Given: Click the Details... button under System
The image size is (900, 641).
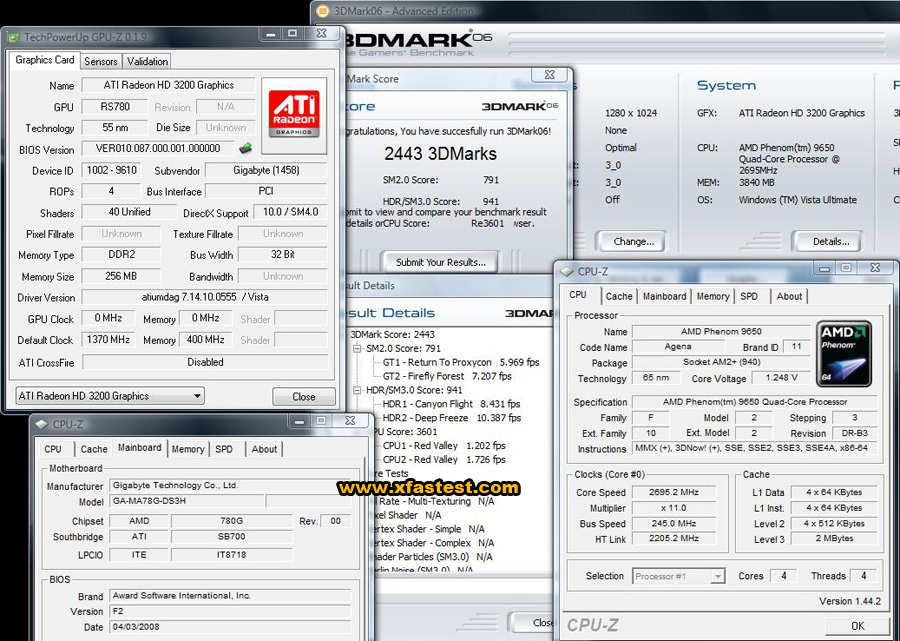Looking at the screenshot, I should (x=830, y=241).
